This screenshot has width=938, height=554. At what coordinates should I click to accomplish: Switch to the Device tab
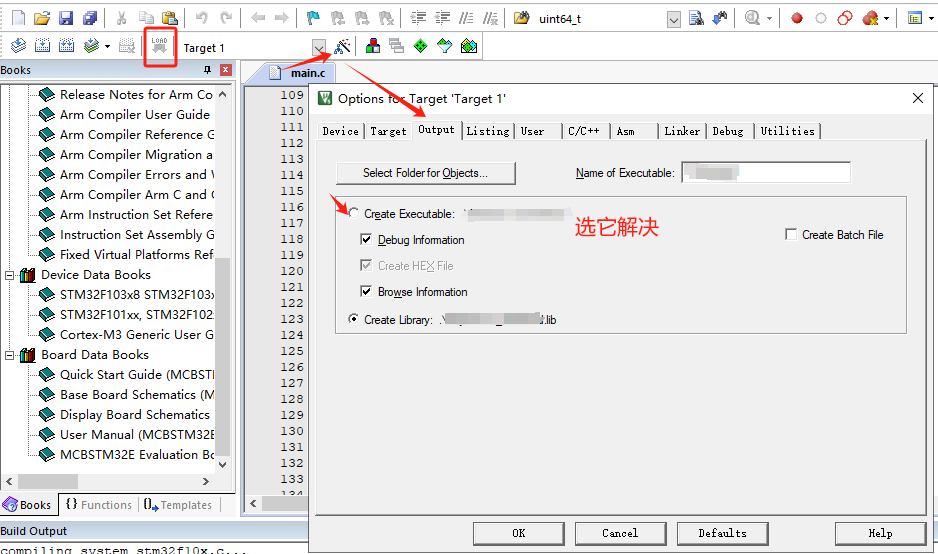(x=340, y=131)
